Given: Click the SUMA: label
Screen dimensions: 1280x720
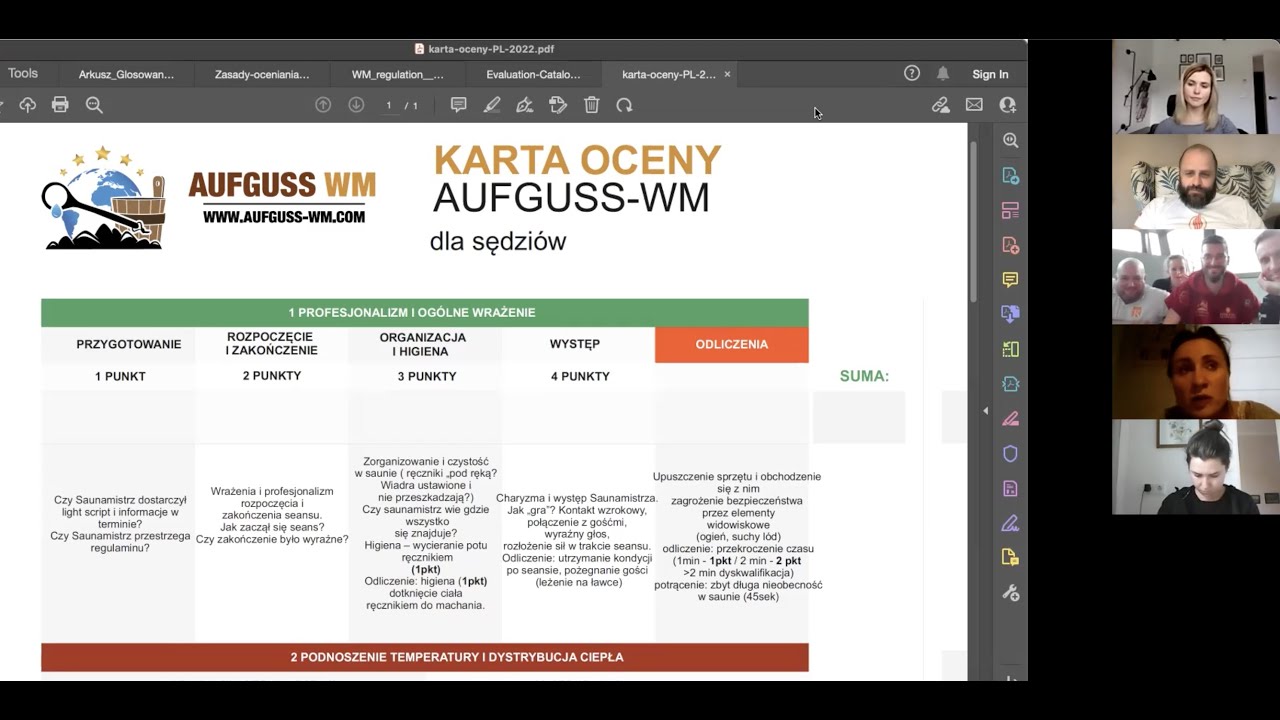Looking at the screenshot, I should click(x=864, y=376).
